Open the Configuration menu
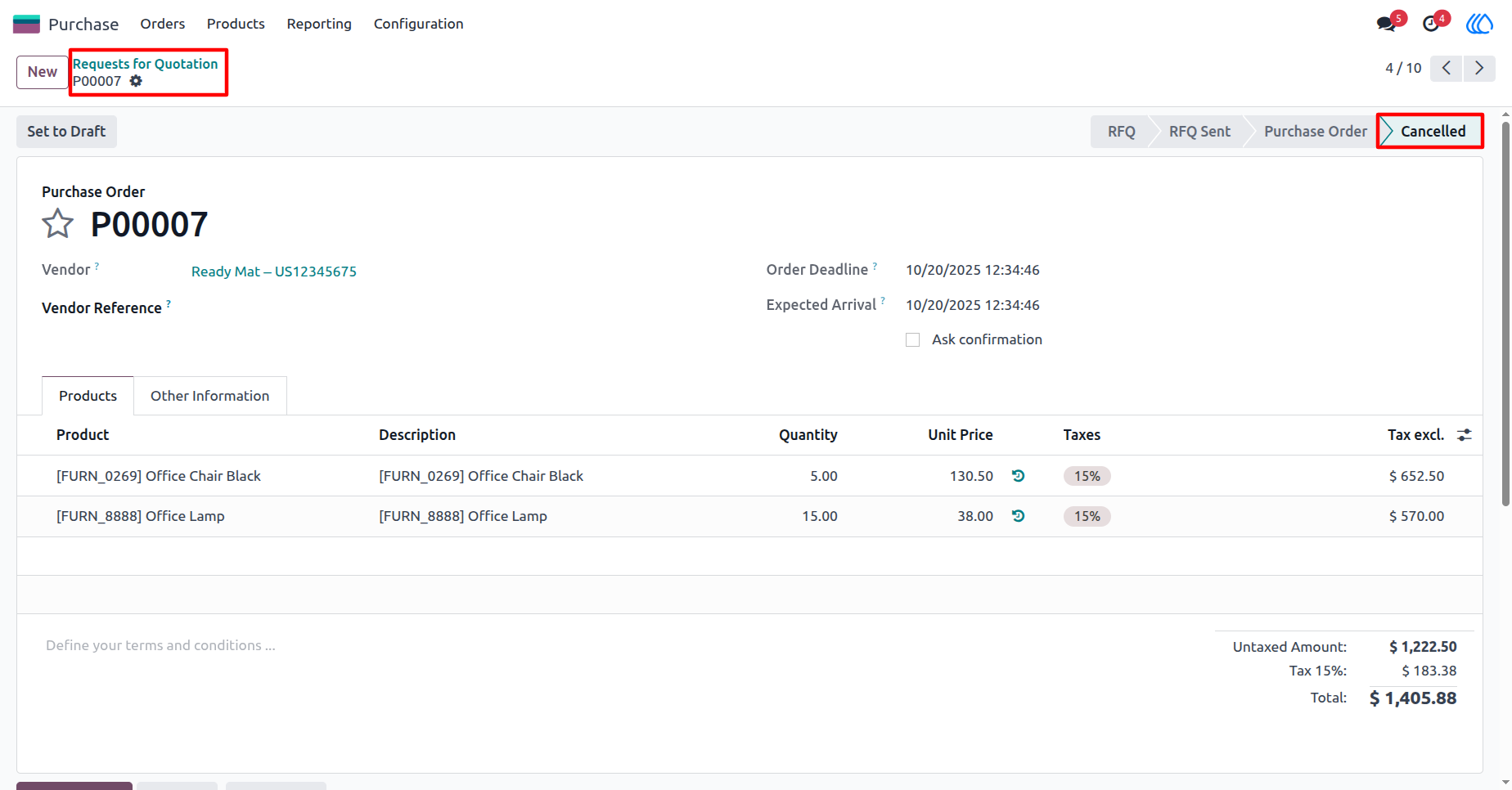The image size is (1512, 790). 419,24
